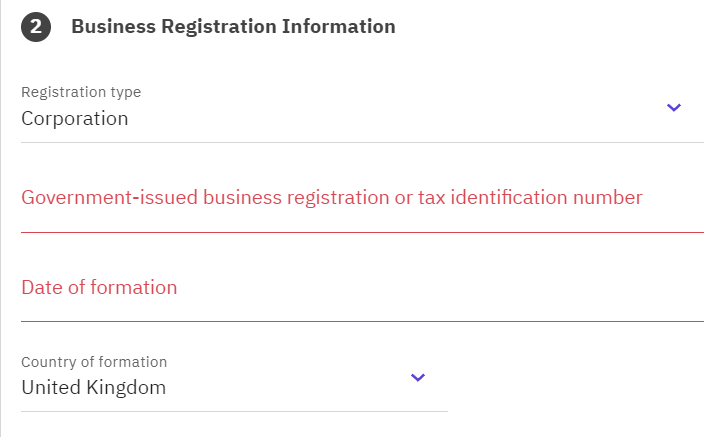Click the underline below United Kingdom

point(234,411)
